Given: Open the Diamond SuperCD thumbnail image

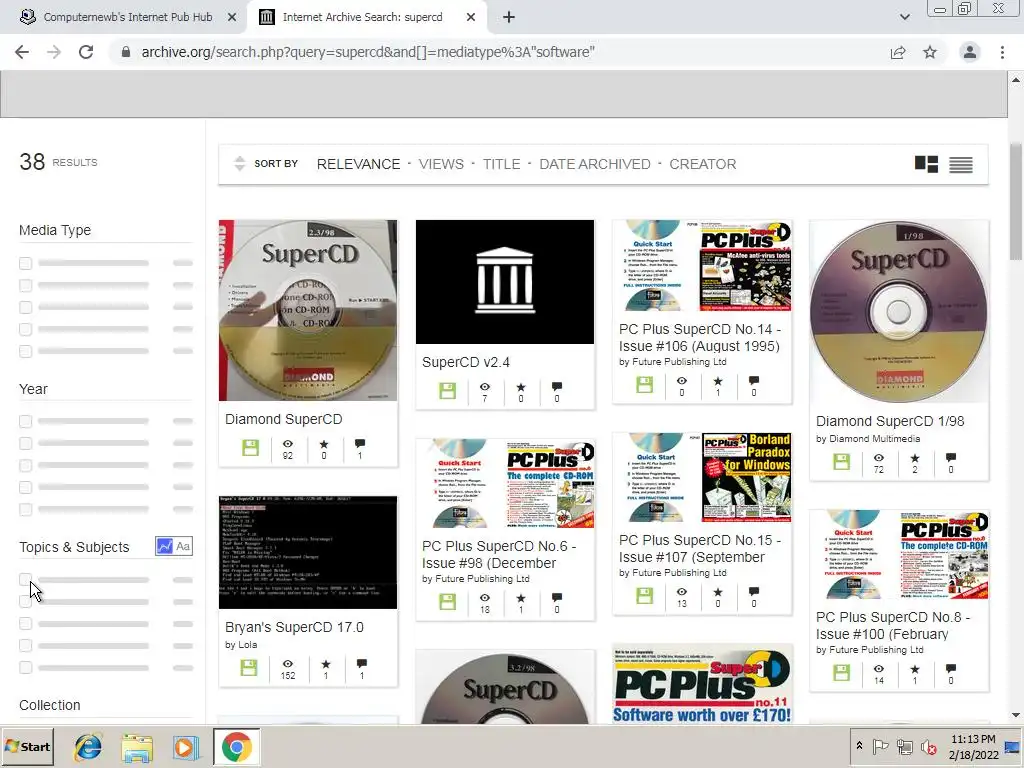Looking at the screenshot, I should 308,310.
